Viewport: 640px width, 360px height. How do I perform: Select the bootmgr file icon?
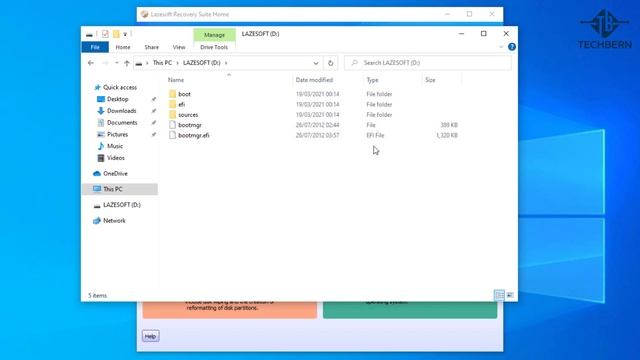point(172,125)
